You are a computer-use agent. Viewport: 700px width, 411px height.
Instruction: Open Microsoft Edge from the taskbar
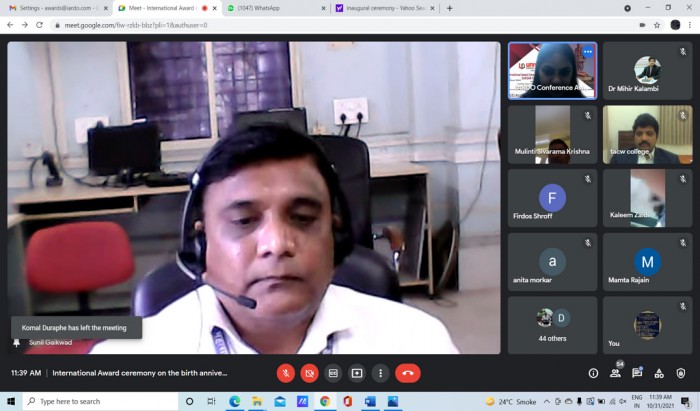pyautogui.click(x=234, y=402)
